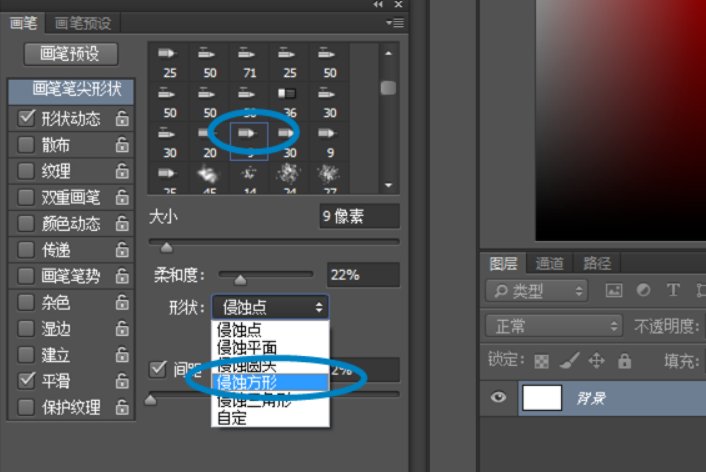The width and height of the screenshot is (706, 472).
Task: Enable the 双重画笔 checkbox
Action: 26,197
